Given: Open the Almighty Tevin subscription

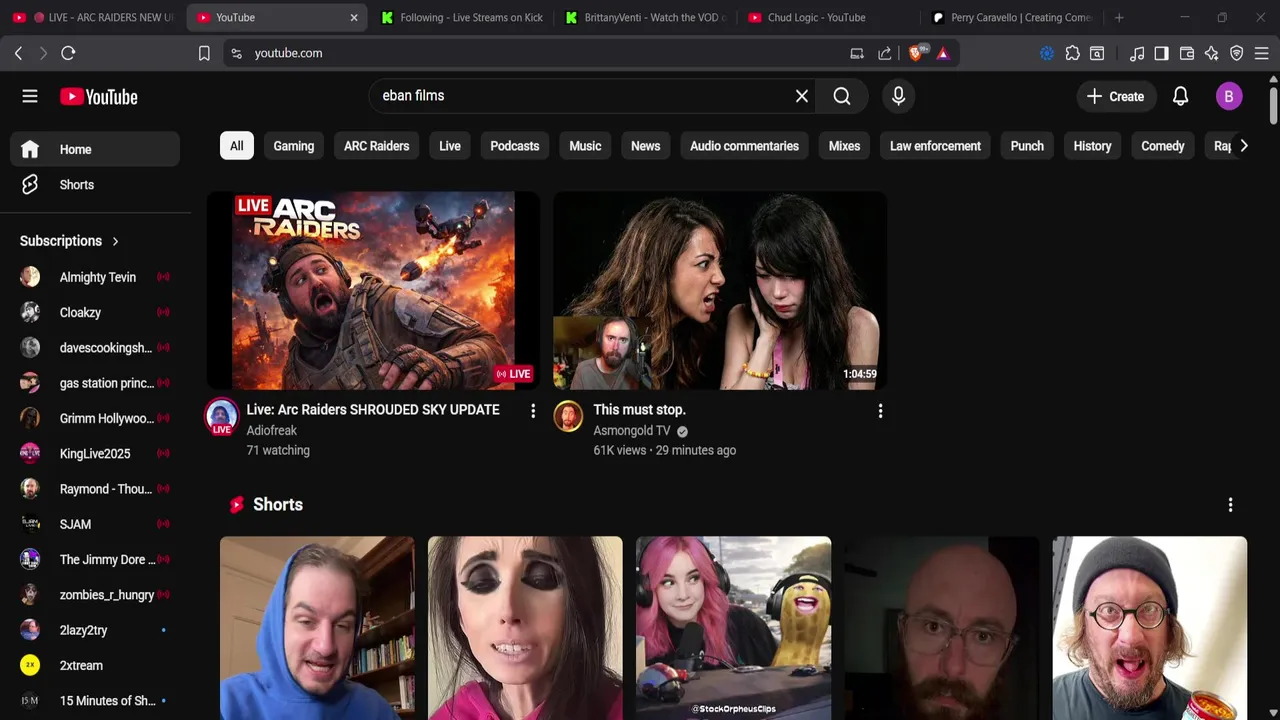Looking at the screenshot, I should coord(95,277).
